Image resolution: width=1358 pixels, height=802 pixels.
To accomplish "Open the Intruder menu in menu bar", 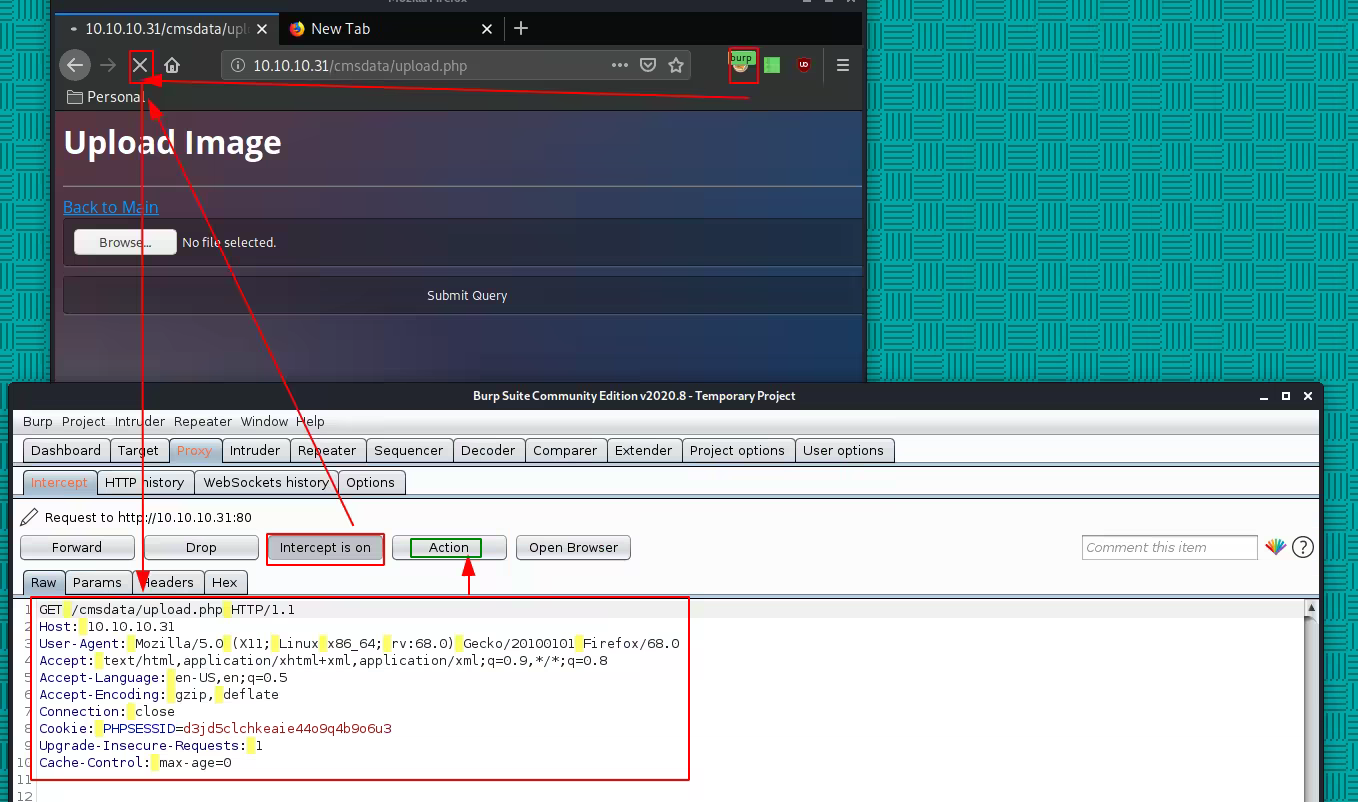I will (139, 421).
